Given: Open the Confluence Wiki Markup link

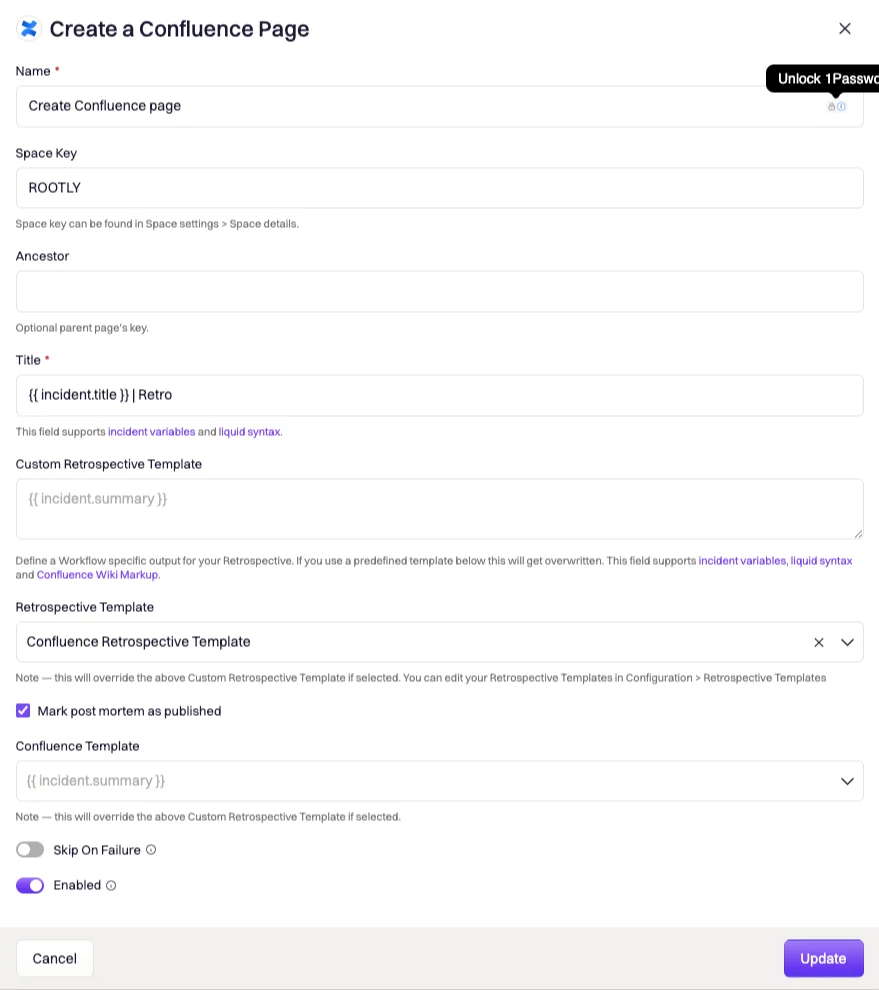Looking at the screenshot, I should pos(97,575).
